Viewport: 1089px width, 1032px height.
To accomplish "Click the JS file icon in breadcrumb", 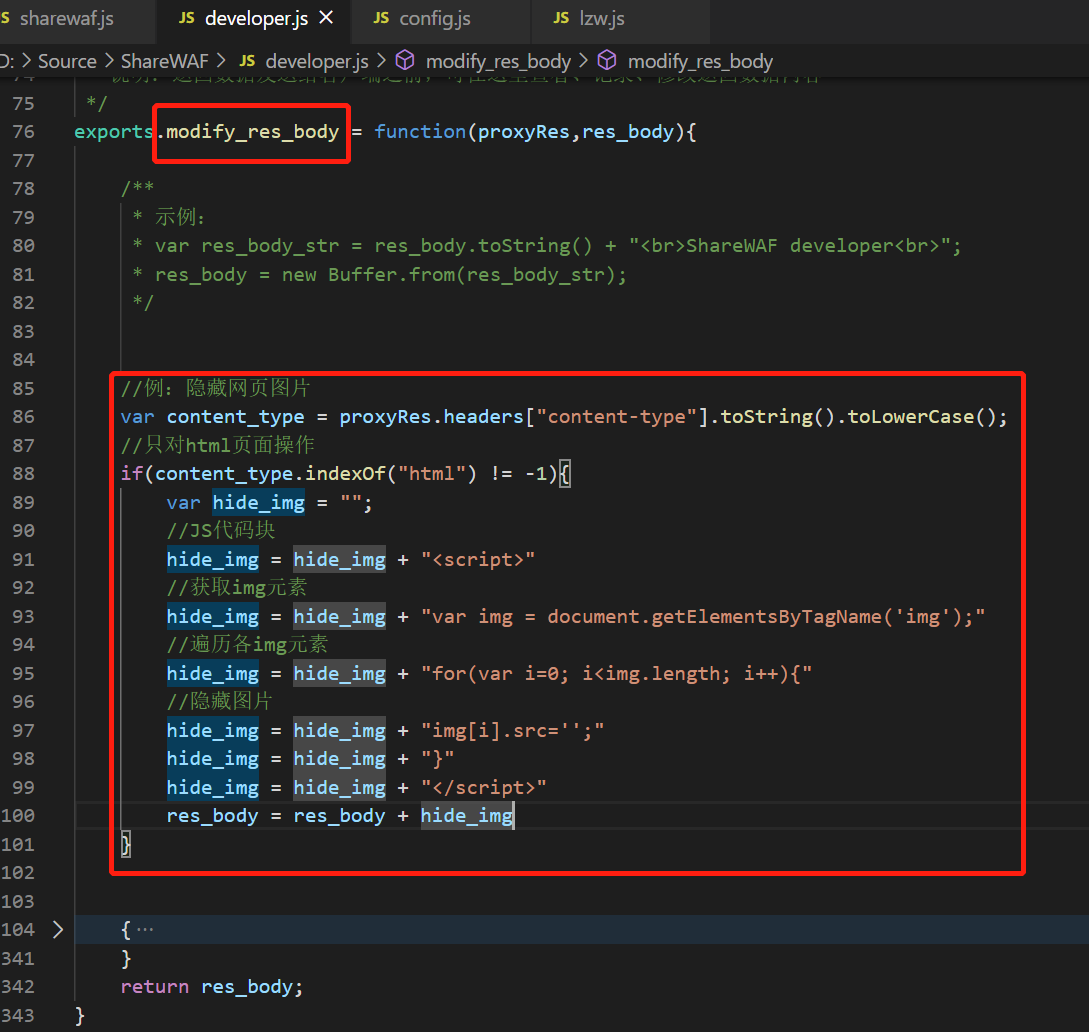I will (247, 61).
